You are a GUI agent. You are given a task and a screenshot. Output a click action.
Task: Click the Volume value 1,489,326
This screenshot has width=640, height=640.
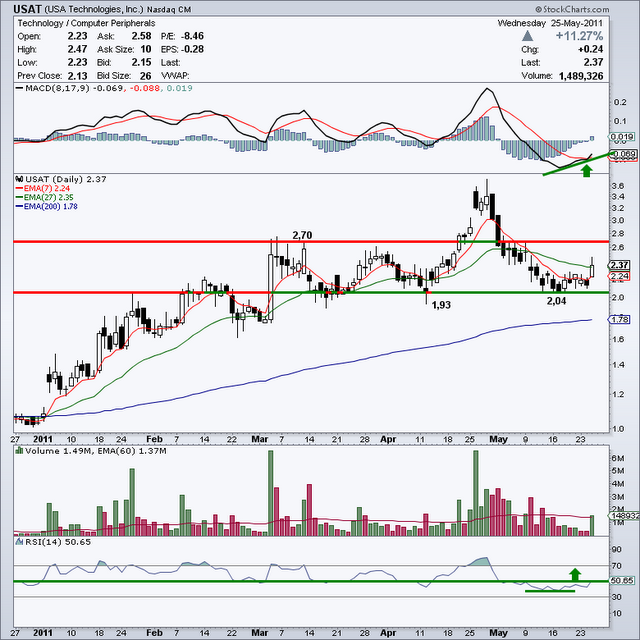[581, 76]
